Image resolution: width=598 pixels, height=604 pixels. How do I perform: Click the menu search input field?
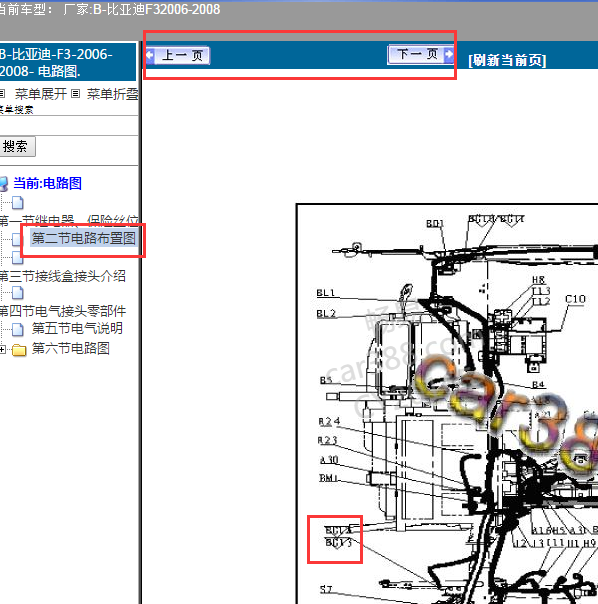tap(69, 126)
